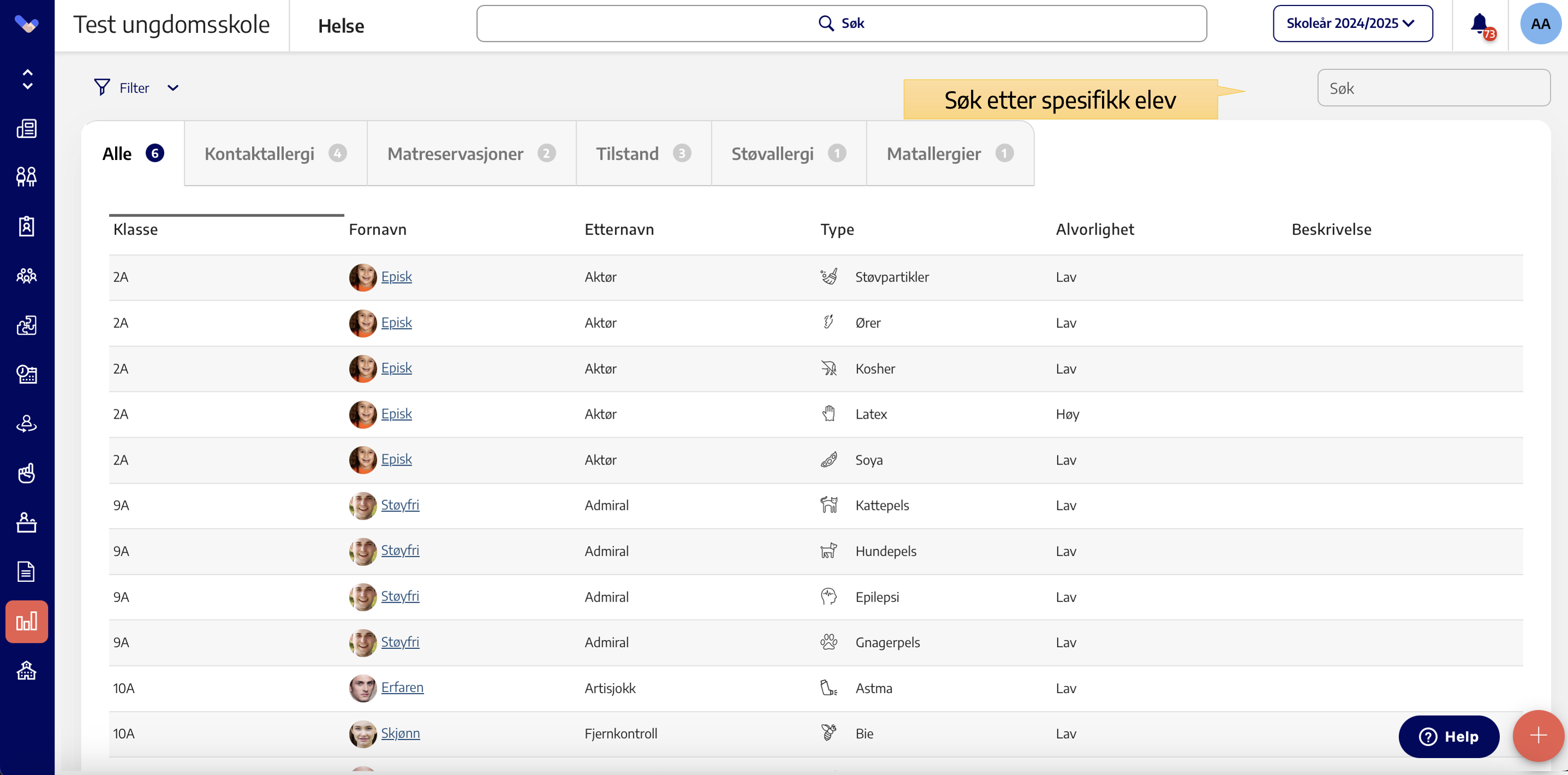The width and height of the screenshot is (1568, 775).
Task: Click Erfaren's avatar thumbnail
Action: pos(363,688)
